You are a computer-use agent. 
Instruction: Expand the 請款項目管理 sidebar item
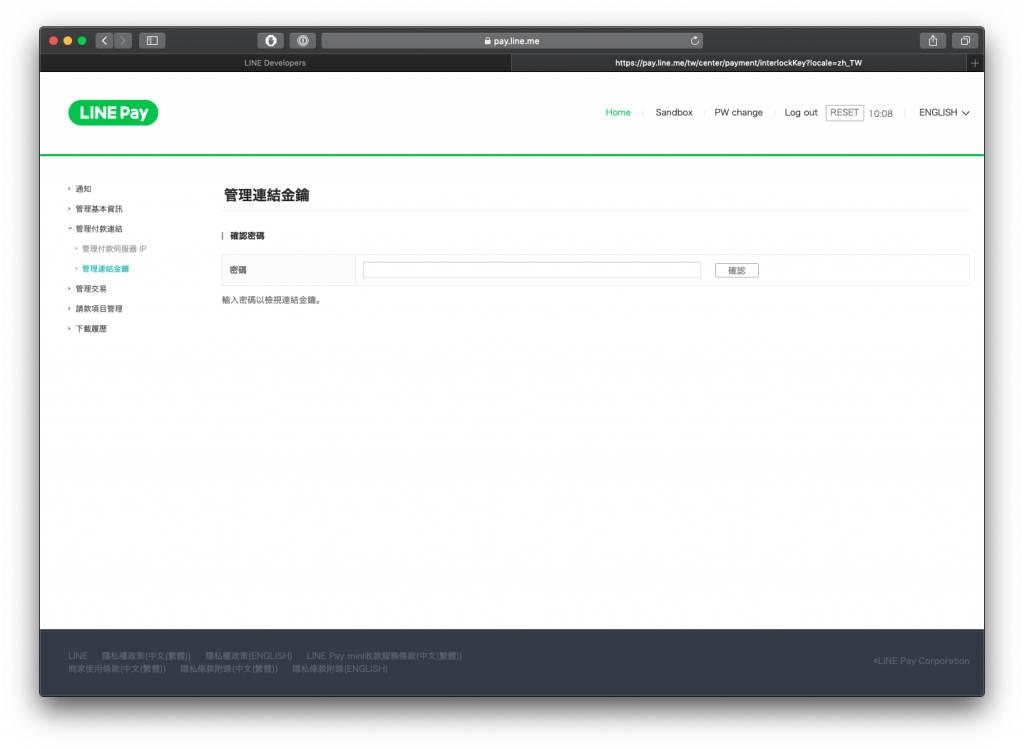99,308
